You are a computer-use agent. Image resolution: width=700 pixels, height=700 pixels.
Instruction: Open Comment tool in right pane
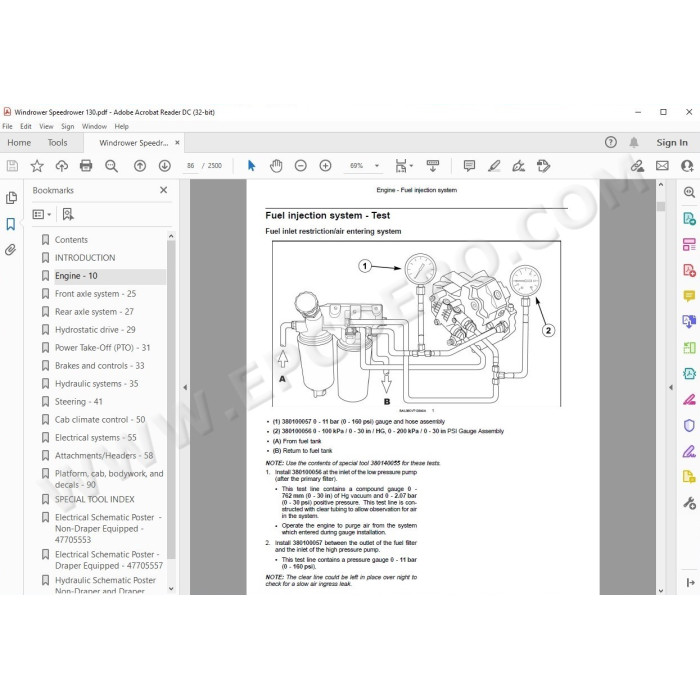689,295
